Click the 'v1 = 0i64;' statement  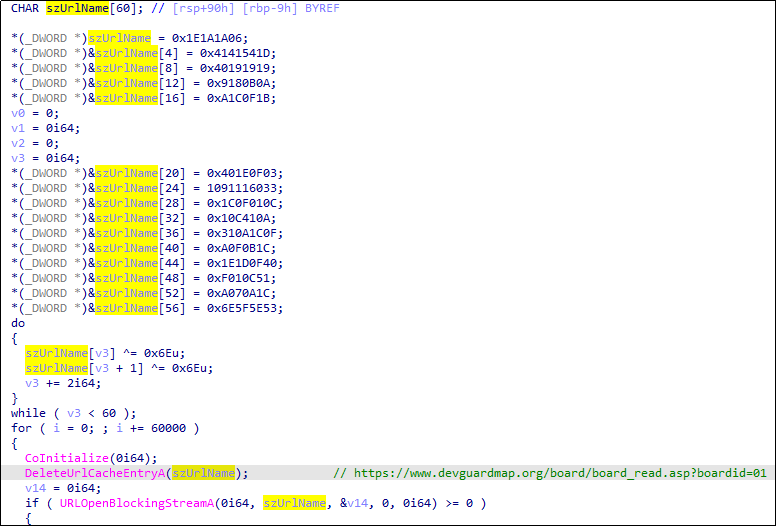pyautogui.click(x=46, y=128)
